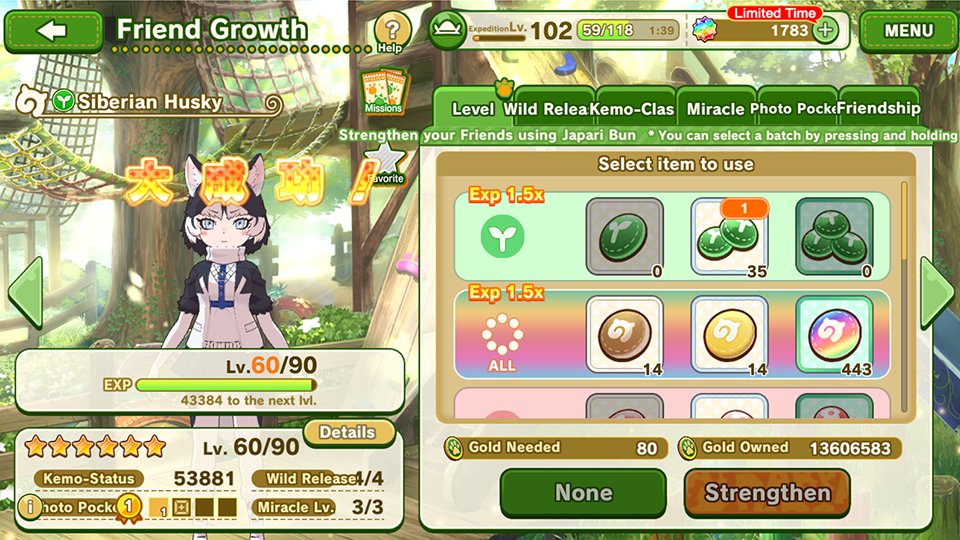960x540 pixels.
Task: Show previous friend with left green arrow
Action: click(26, 293)
